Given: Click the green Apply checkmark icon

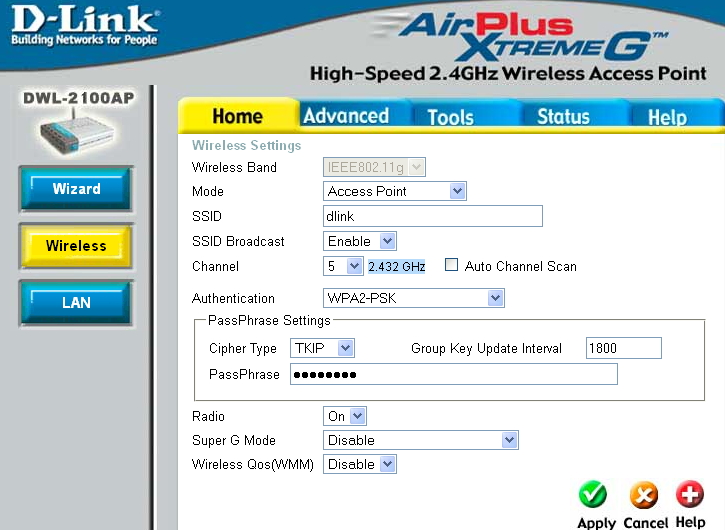Looking at the screenshot, I should pos(594,495).
